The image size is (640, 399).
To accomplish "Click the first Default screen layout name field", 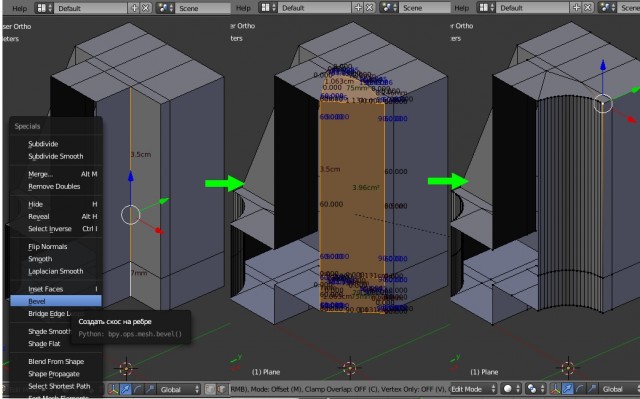I will click(x=91, y=8).
